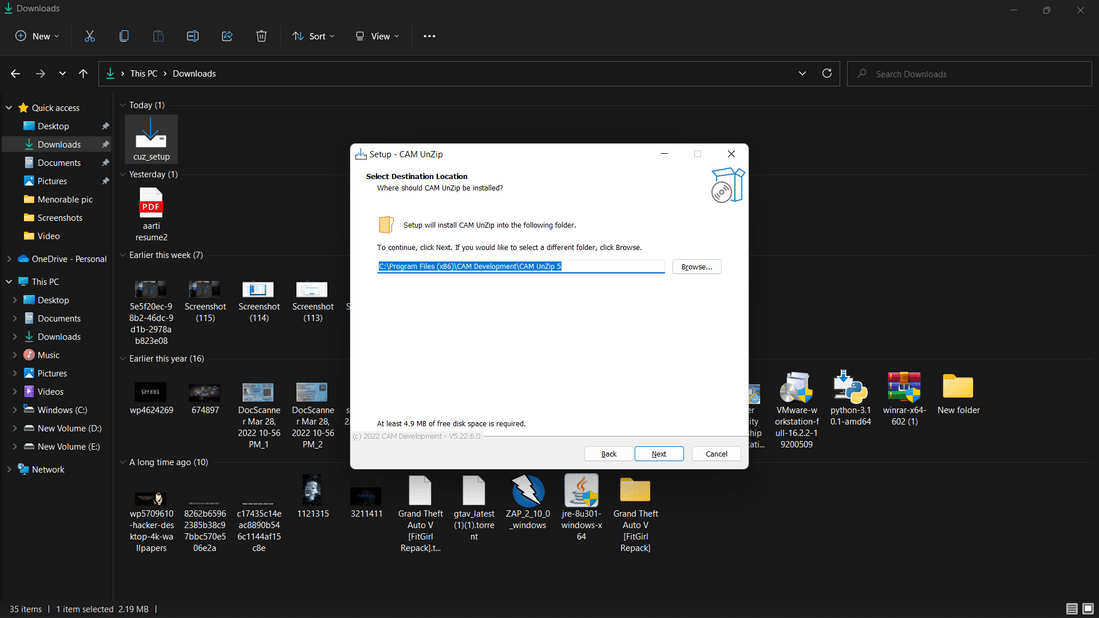
Task: Click the Cut scissors icon in toolbar
Action: point(89,36)
